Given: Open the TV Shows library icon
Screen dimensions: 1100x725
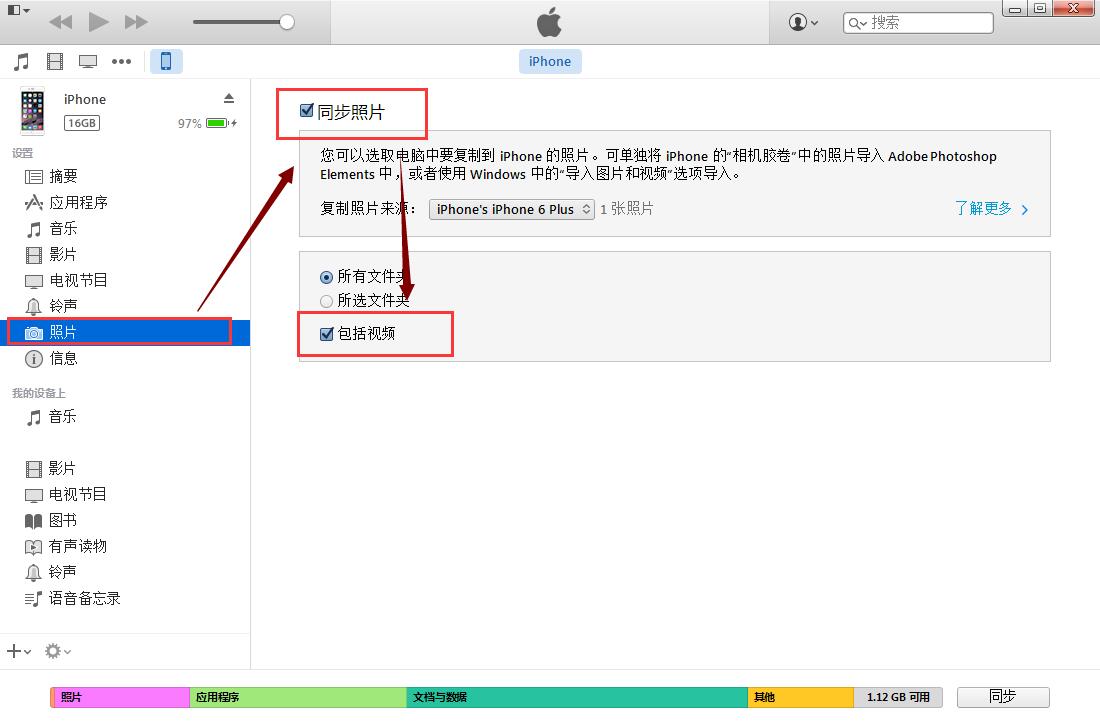Looking at the screenshot, I should (88, 62).
